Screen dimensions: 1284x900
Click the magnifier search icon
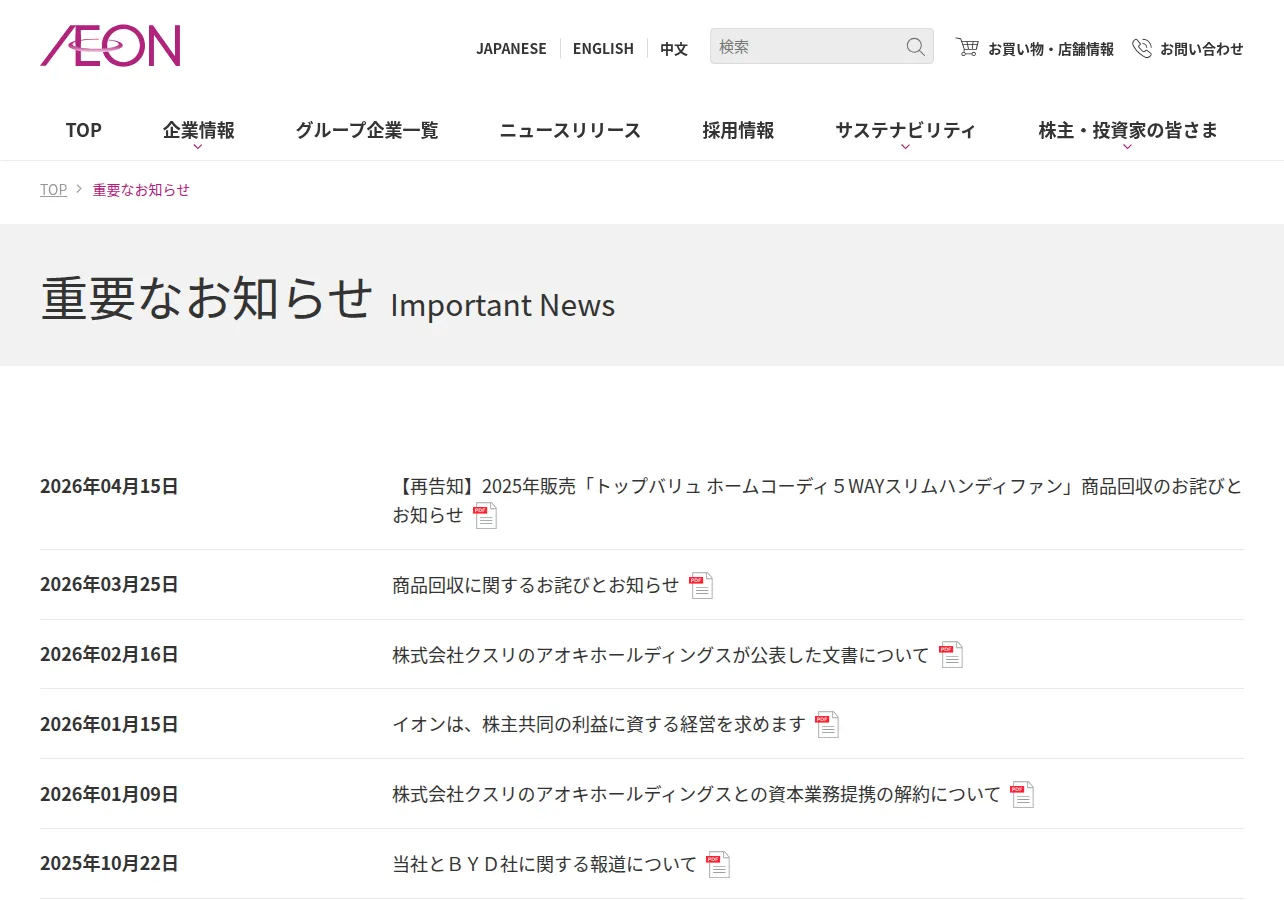(x=915, y=47)
